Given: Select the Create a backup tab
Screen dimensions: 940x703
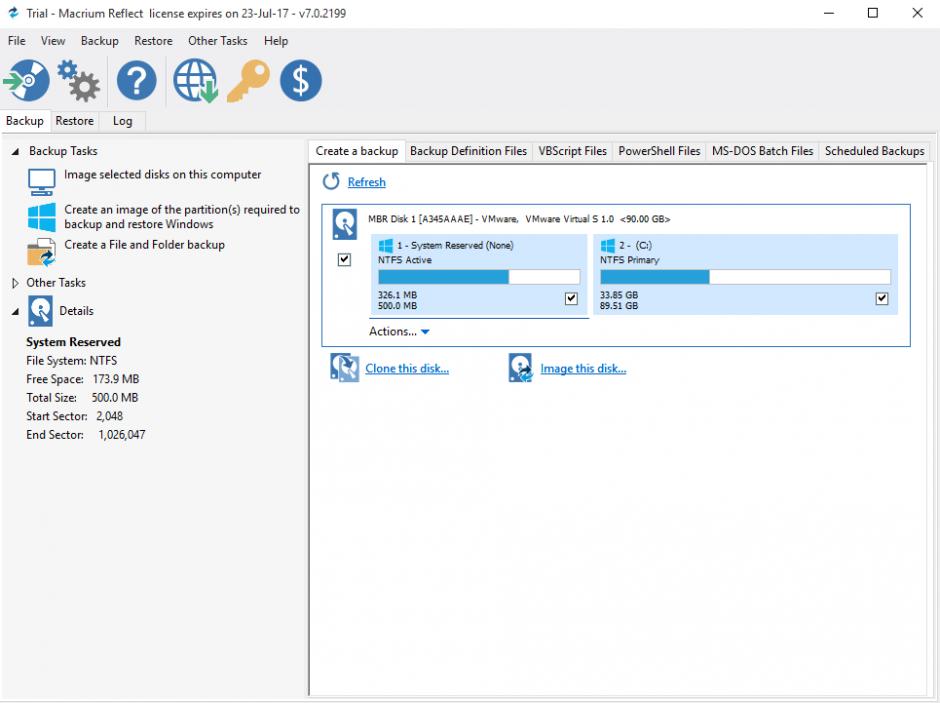Looking at the screenshot, I should 357,151.
